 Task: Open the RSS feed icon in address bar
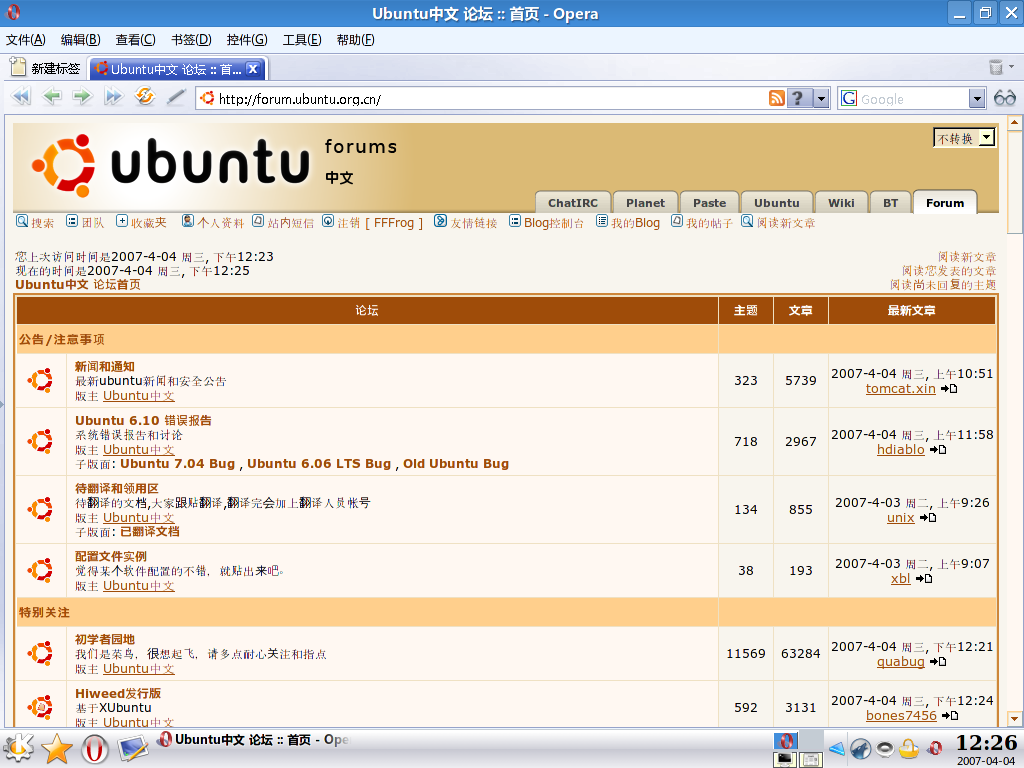pos(776,99)
